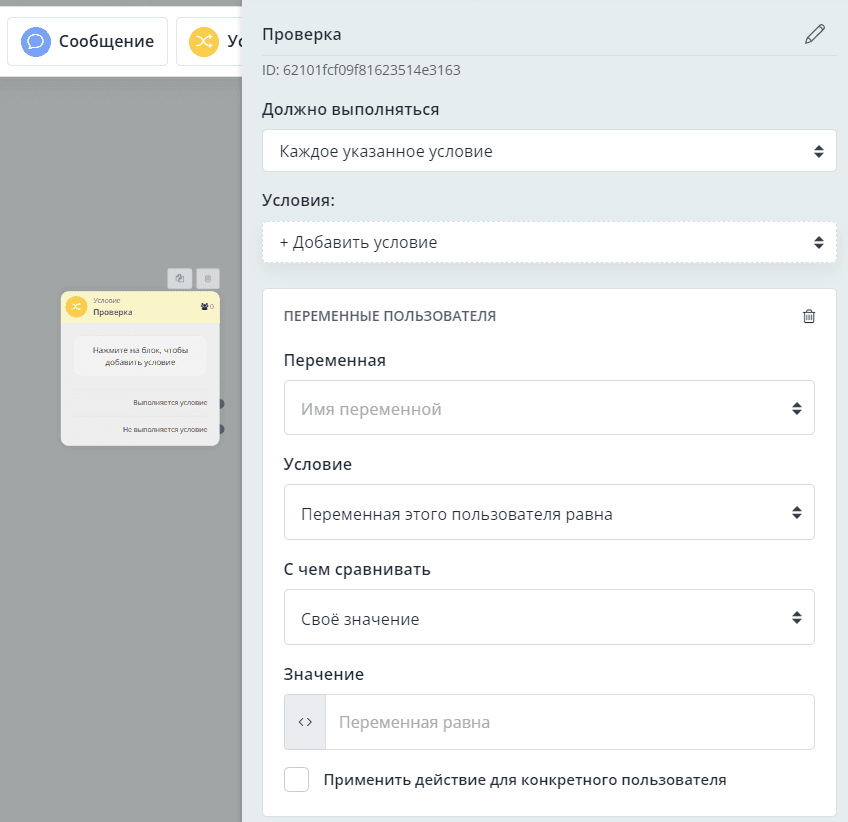Click into the Переменная равна value field
Image resolution: width=848 pixels, height=822 pixels.
[x=569, y=722]
